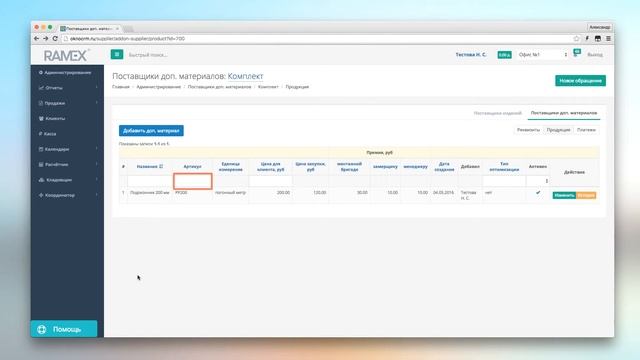Viewport: 640px width, 360px height.
Task: Click the Главная breadcrumb link
Action: [121, 87]
